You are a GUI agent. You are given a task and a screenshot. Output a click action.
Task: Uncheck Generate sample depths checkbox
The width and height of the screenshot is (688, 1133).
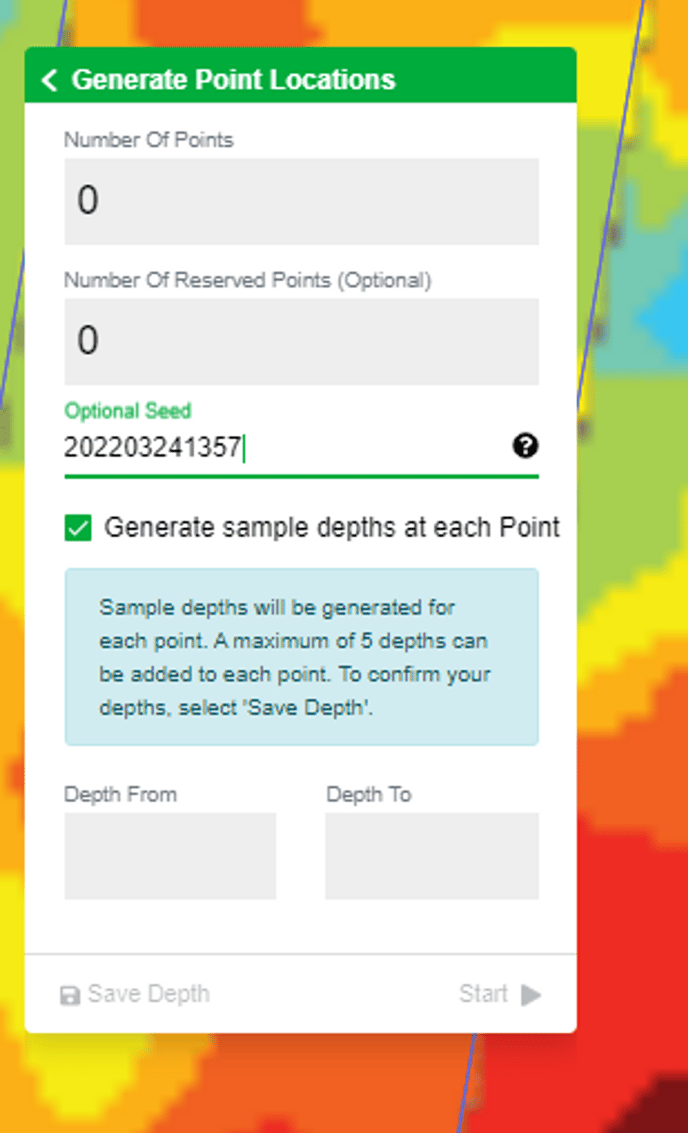tap(78, 528)
